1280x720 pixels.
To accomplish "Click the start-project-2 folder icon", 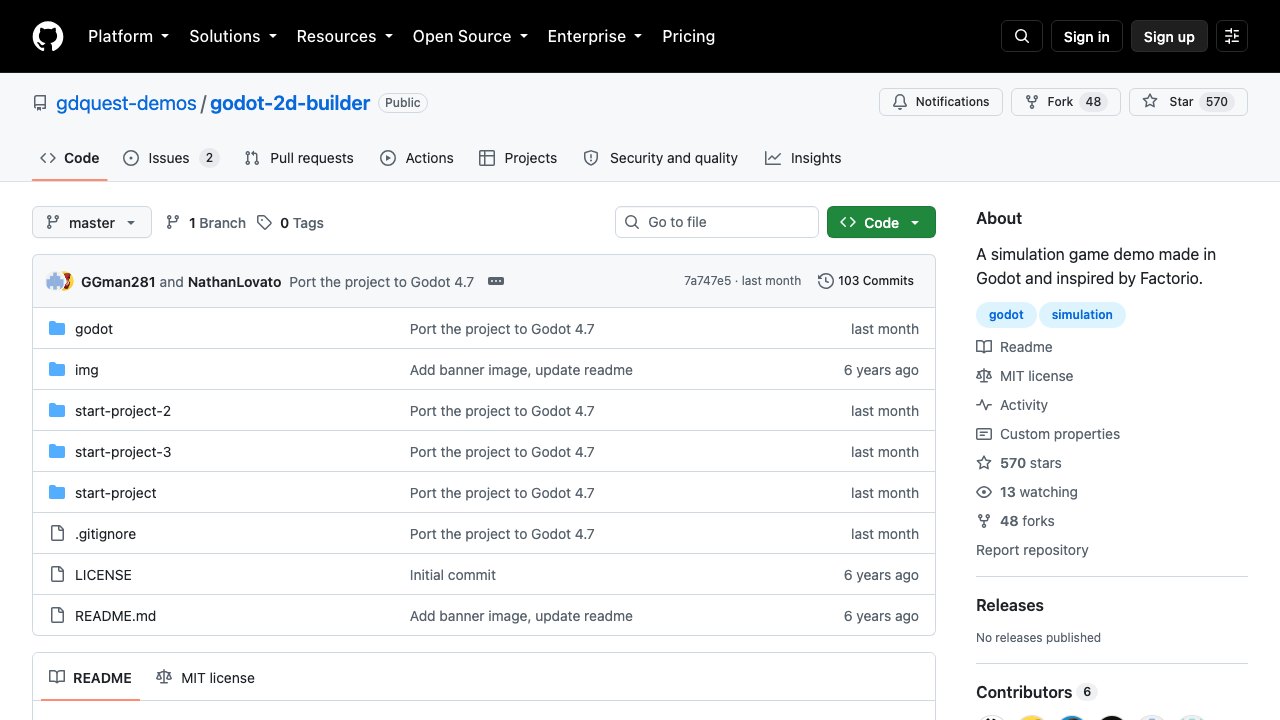I will [x=57, y=411].
